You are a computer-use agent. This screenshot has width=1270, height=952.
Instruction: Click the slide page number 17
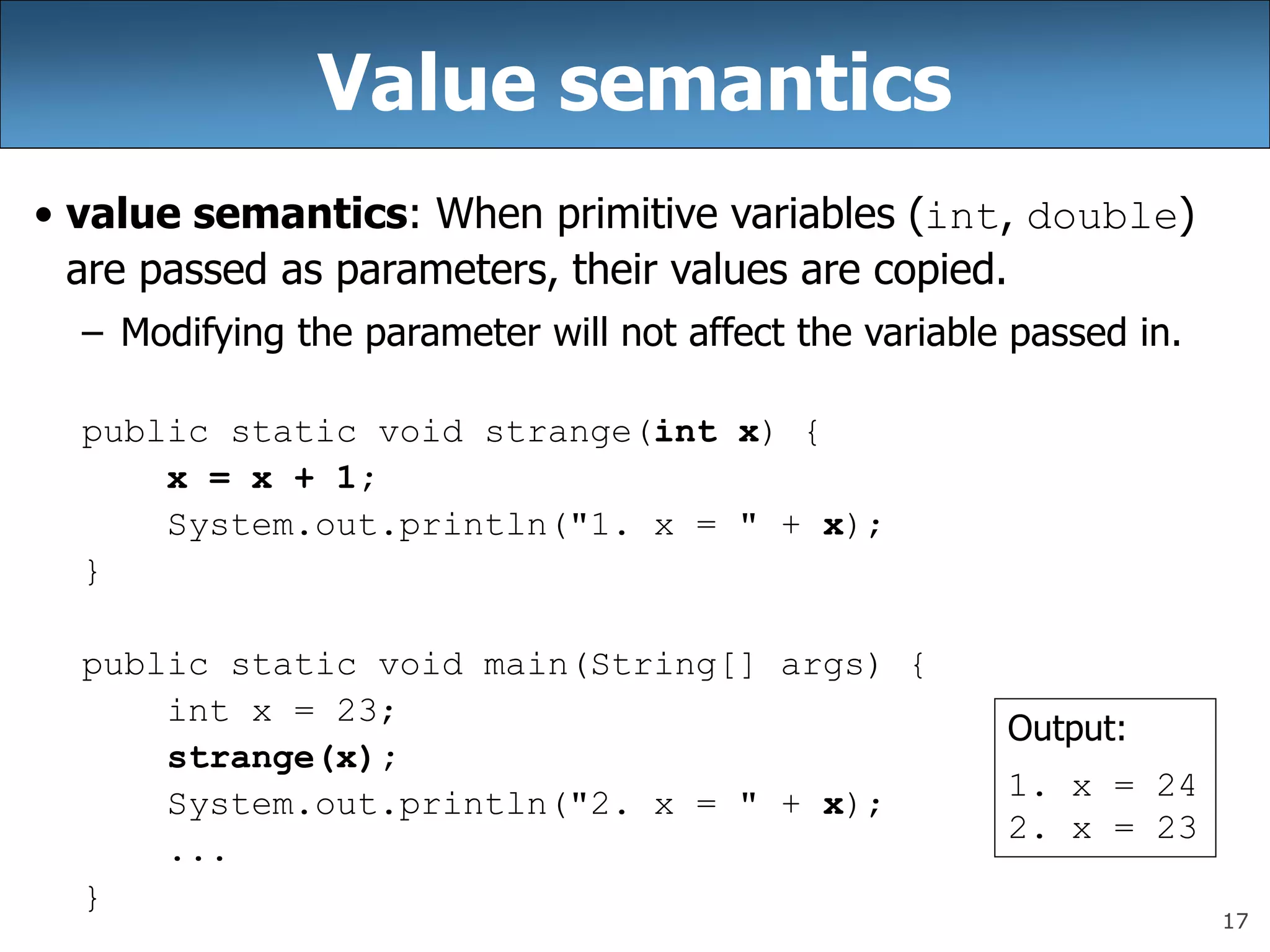tap(1235, 922)
